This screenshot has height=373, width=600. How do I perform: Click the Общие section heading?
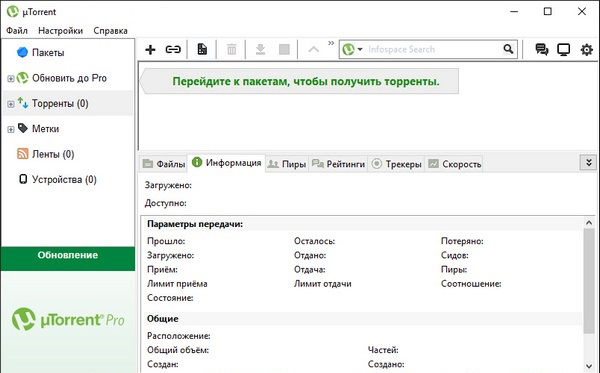tap(163, 319)
